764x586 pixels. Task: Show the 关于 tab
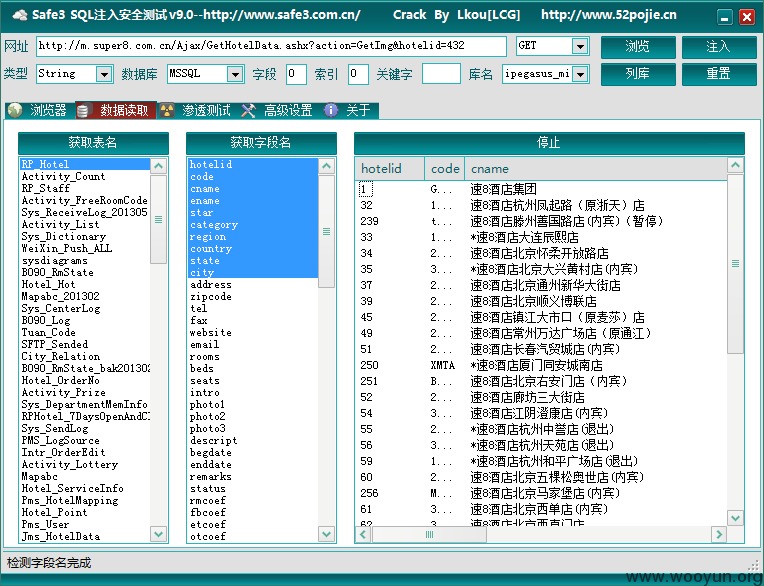point(349,111)
